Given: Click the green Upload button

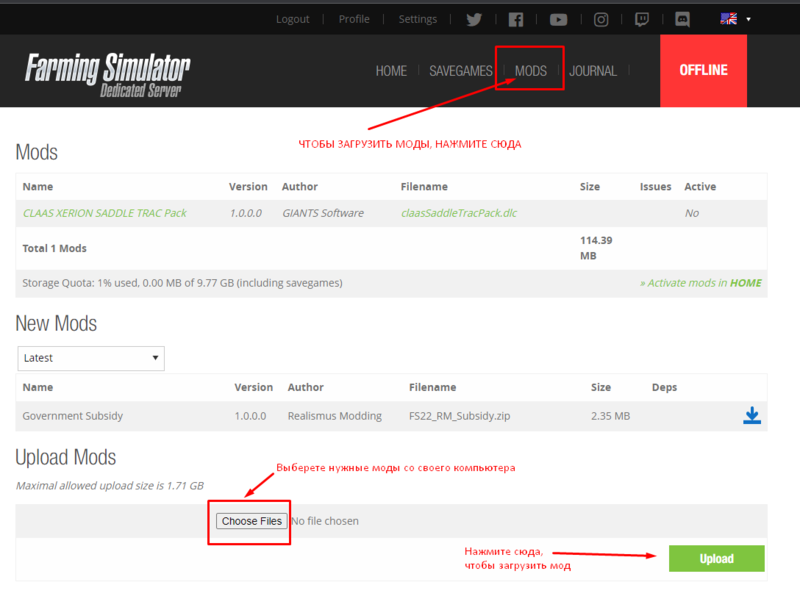Looking at the screenshot, I should coord(716,559).
